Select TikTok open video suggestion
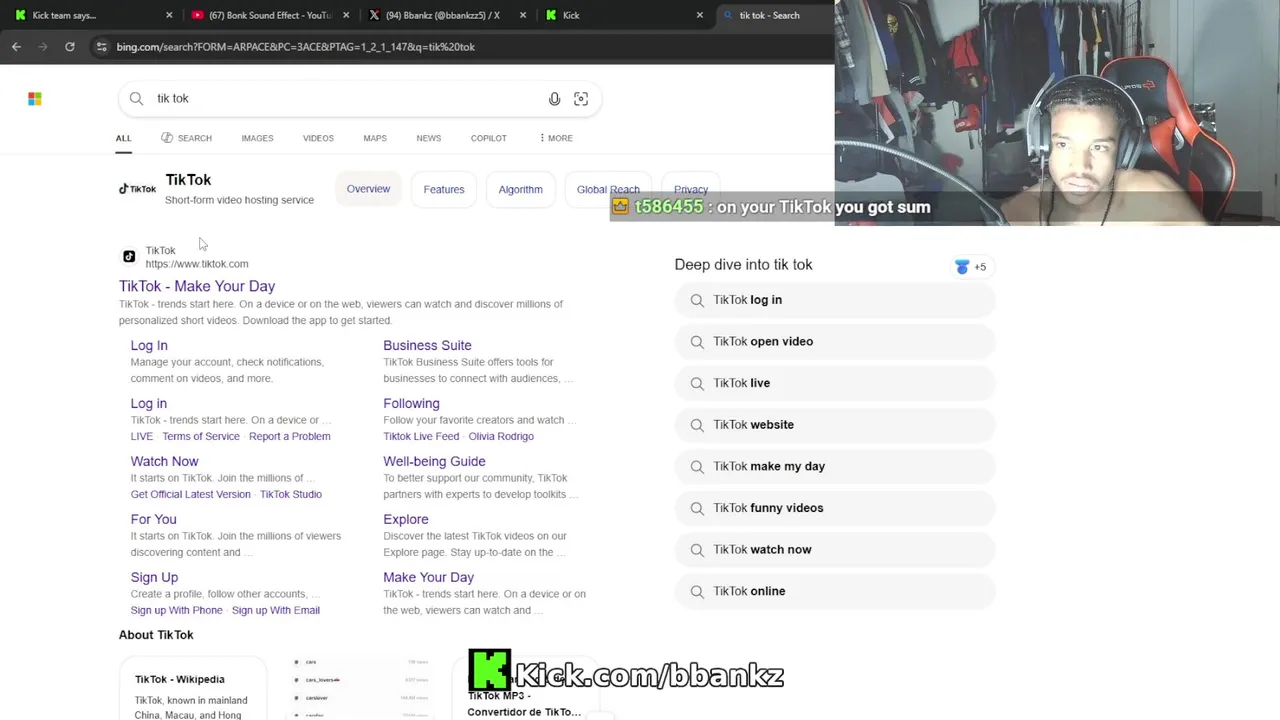The width and height of the screenshot is (1280, 720). point(835,342)
